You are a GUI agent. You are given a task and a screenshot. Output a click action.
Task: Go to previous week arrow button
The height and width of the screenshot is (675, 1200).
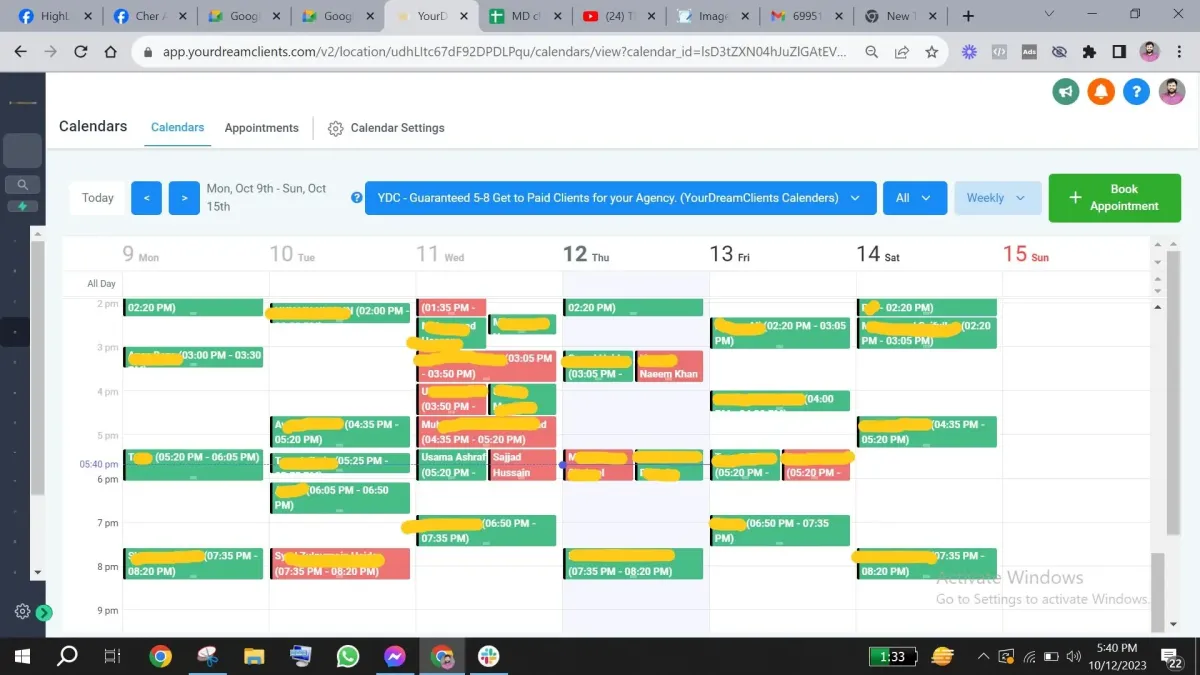(146, 198)
